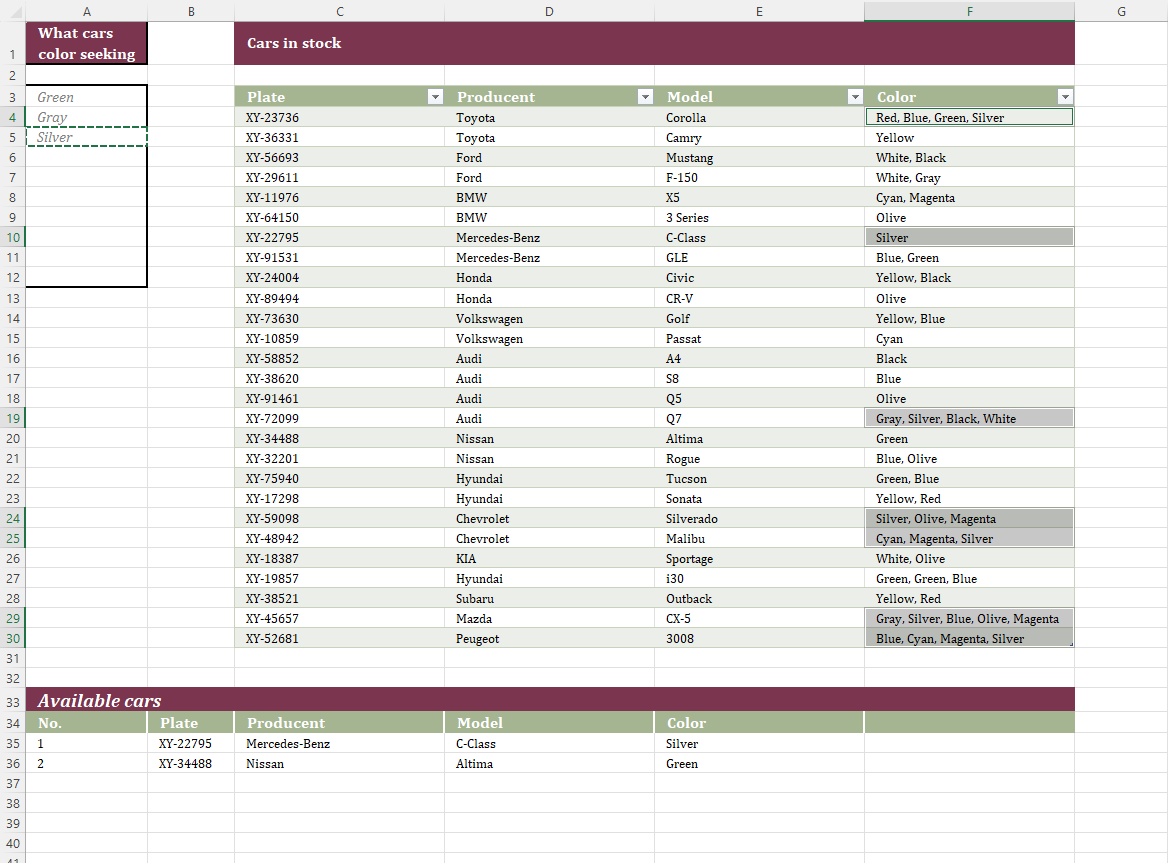This screenshot has height=863, width=1168.
Task: Open the Color column filter dropdown
Action: [1065, 97]
